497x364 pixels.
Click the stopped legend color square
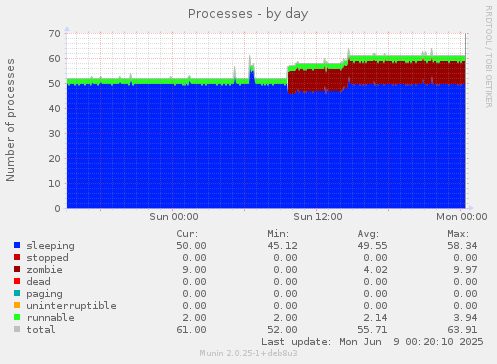click(x=17, y=257)
